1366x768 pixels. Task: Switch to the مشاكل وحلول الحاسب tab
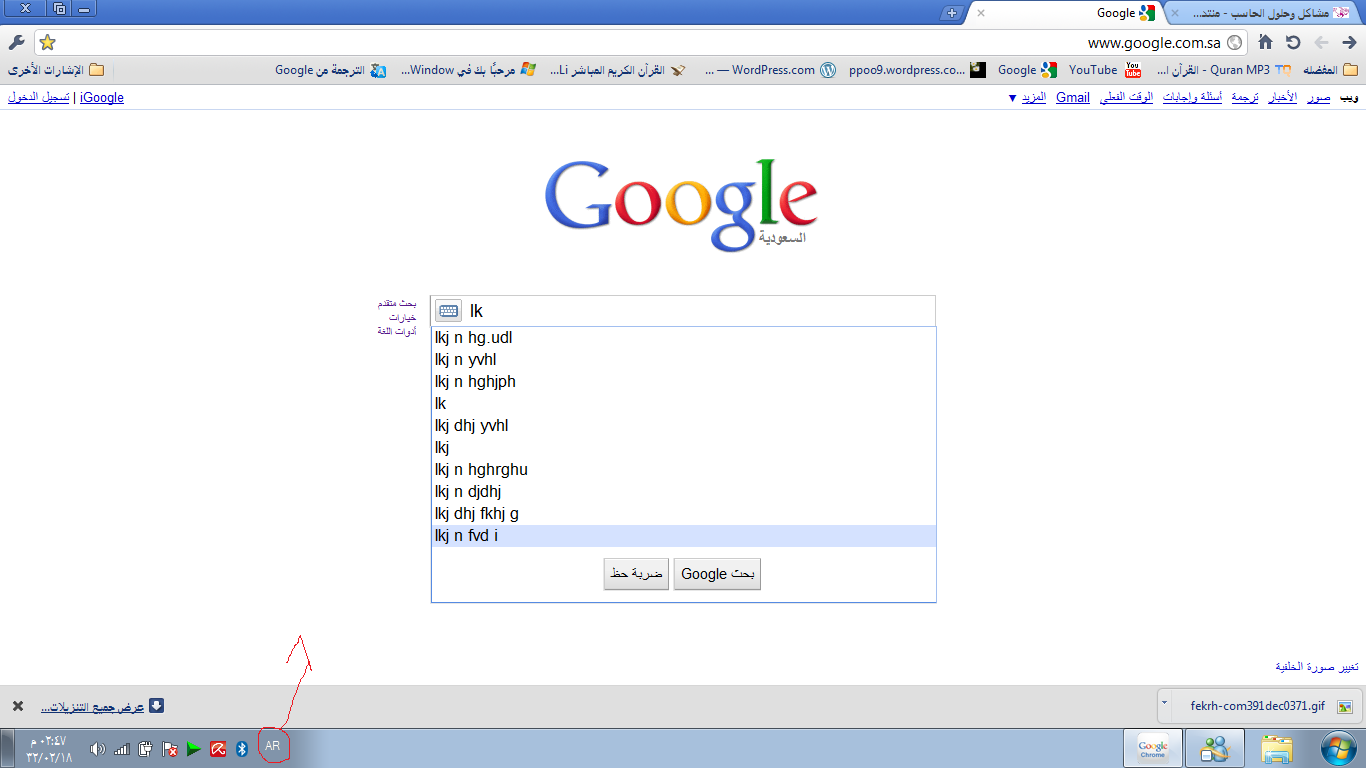click(x=1262, y=13)
